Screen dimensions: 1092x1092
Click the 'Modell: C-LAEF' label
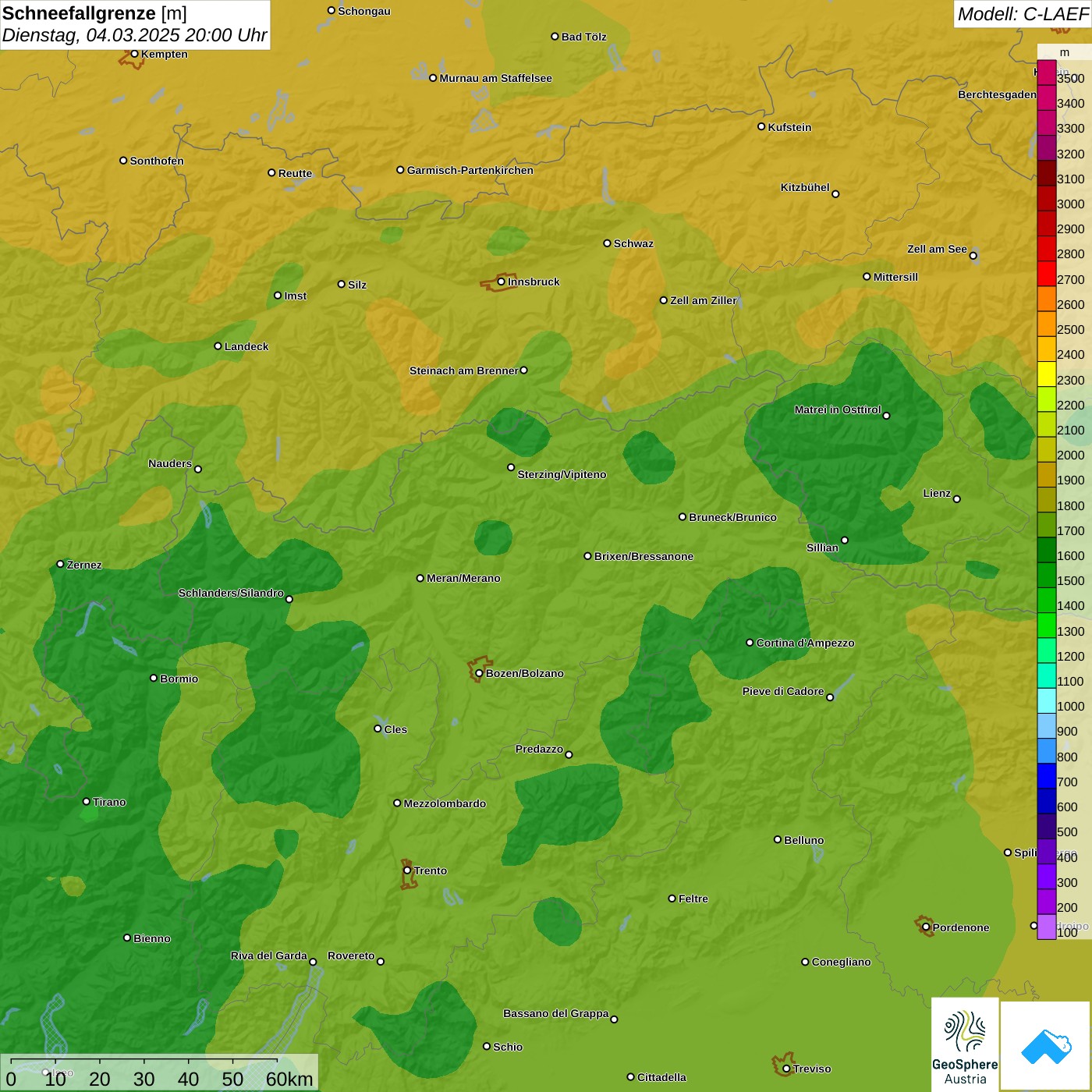[1023, 14]
